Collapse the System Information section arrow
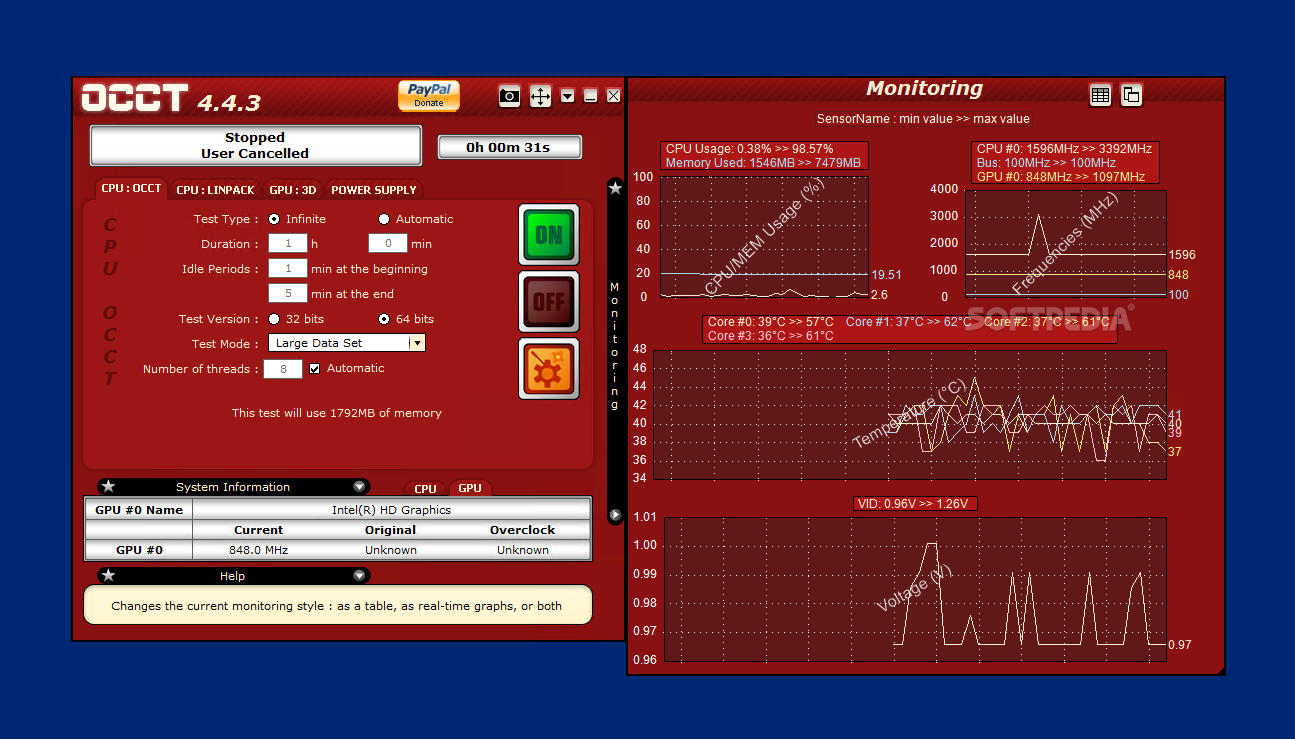 point(359,487)
